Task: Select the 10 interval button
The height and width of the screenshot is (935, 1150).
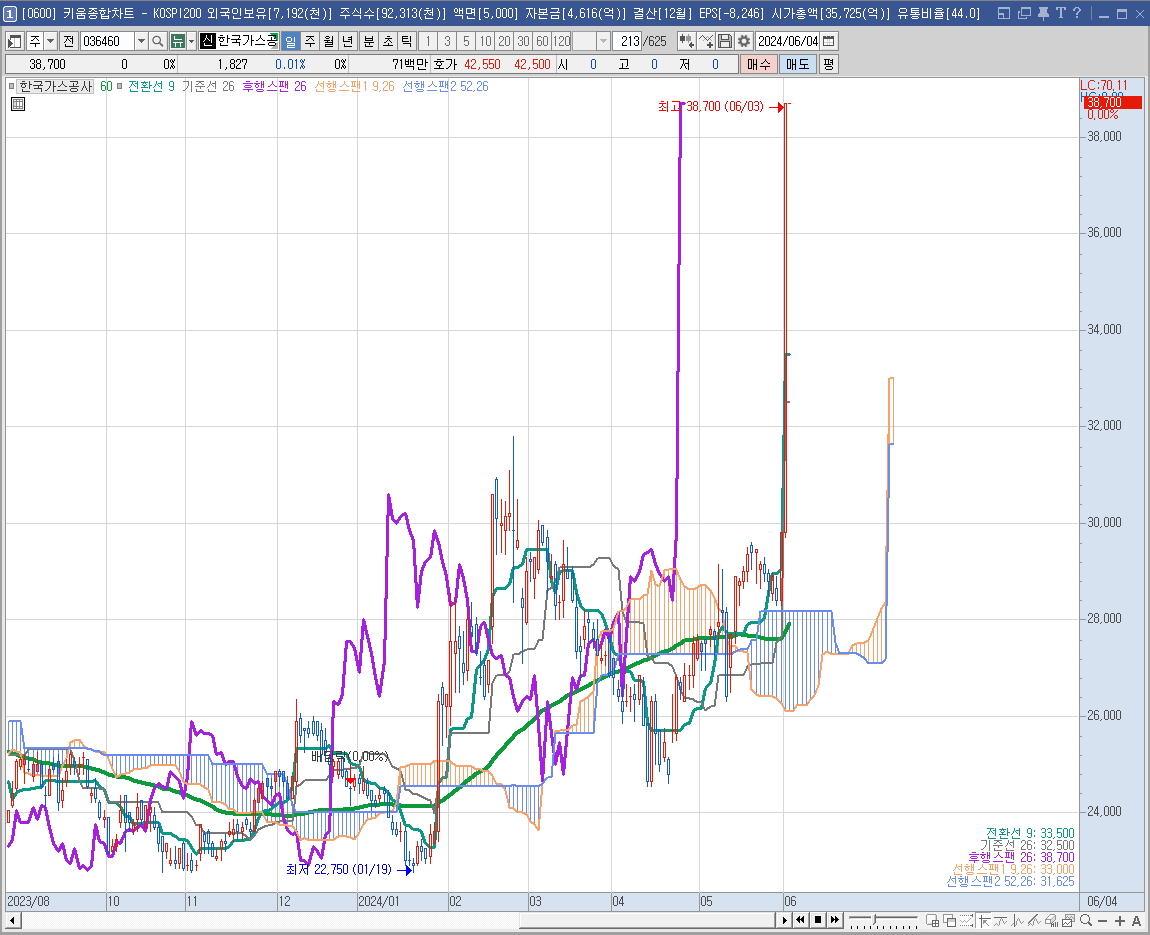Action: pos(486,41)
